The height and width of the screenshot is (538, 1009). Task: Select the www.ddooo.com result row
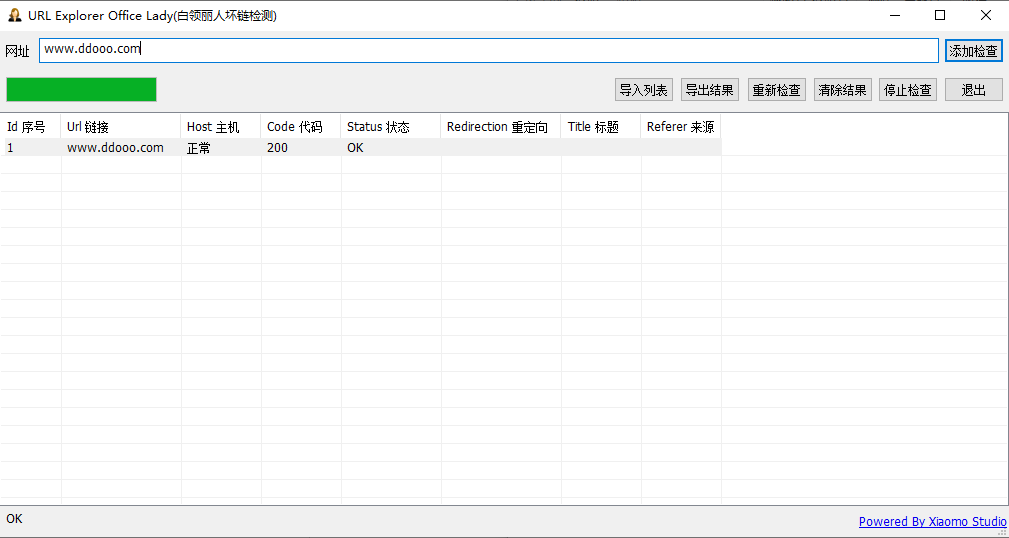click(115, 148)
